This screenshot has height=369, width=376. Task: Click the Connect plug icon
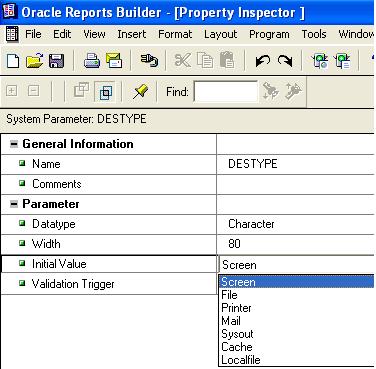click(149, 60)
